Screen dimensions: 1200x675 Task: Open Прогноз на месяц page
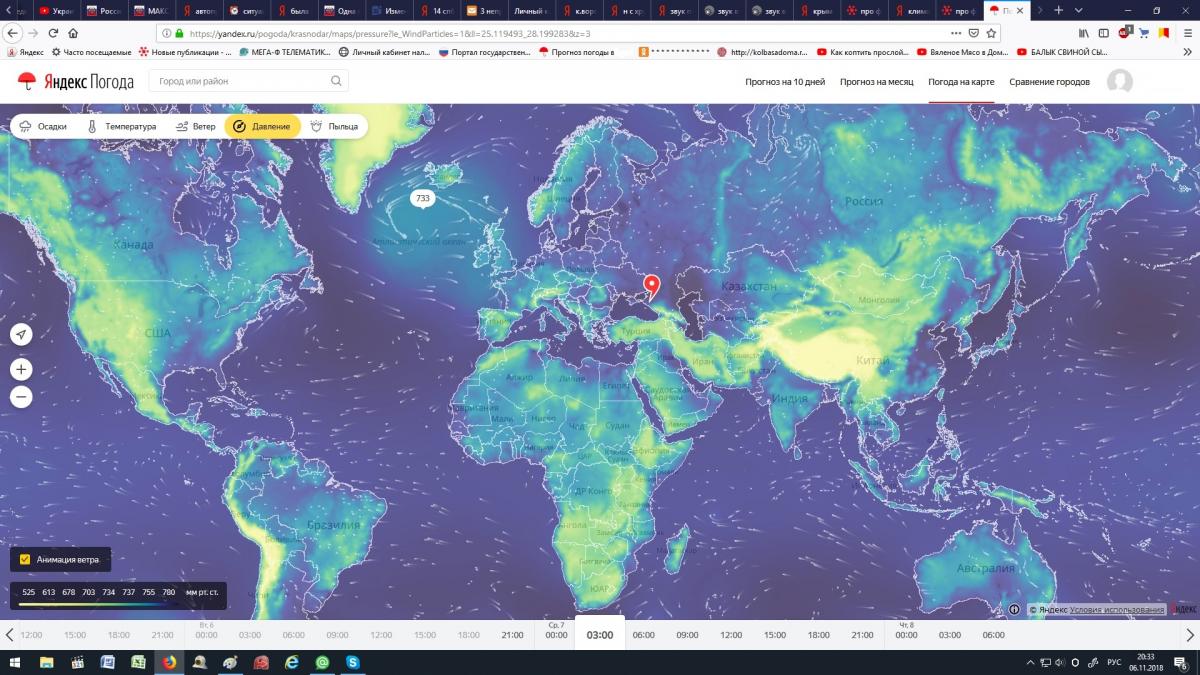[x=877, y=82]
